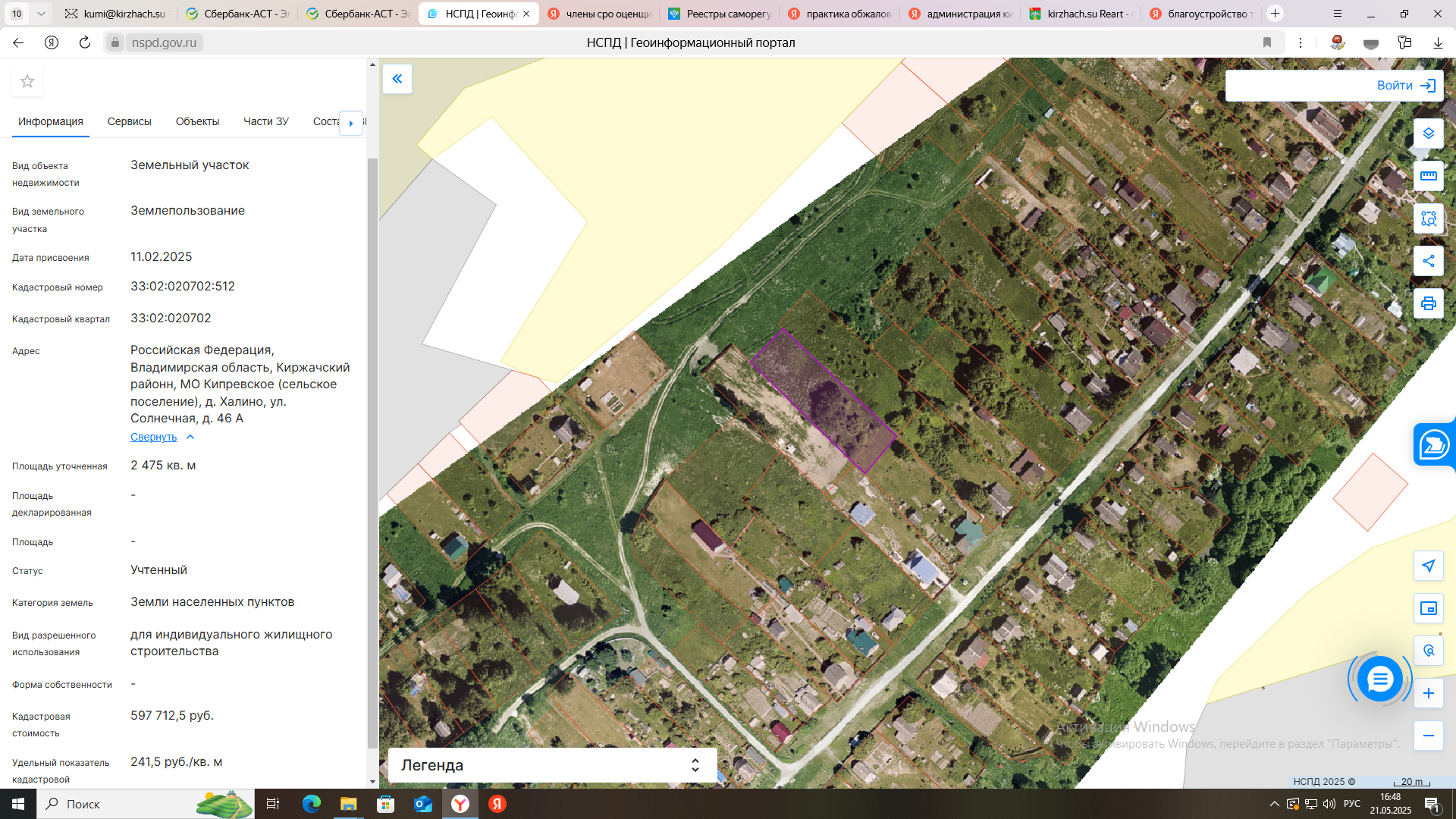
Task: Open the map layers icon
Action: click(x=1428, y=133)
